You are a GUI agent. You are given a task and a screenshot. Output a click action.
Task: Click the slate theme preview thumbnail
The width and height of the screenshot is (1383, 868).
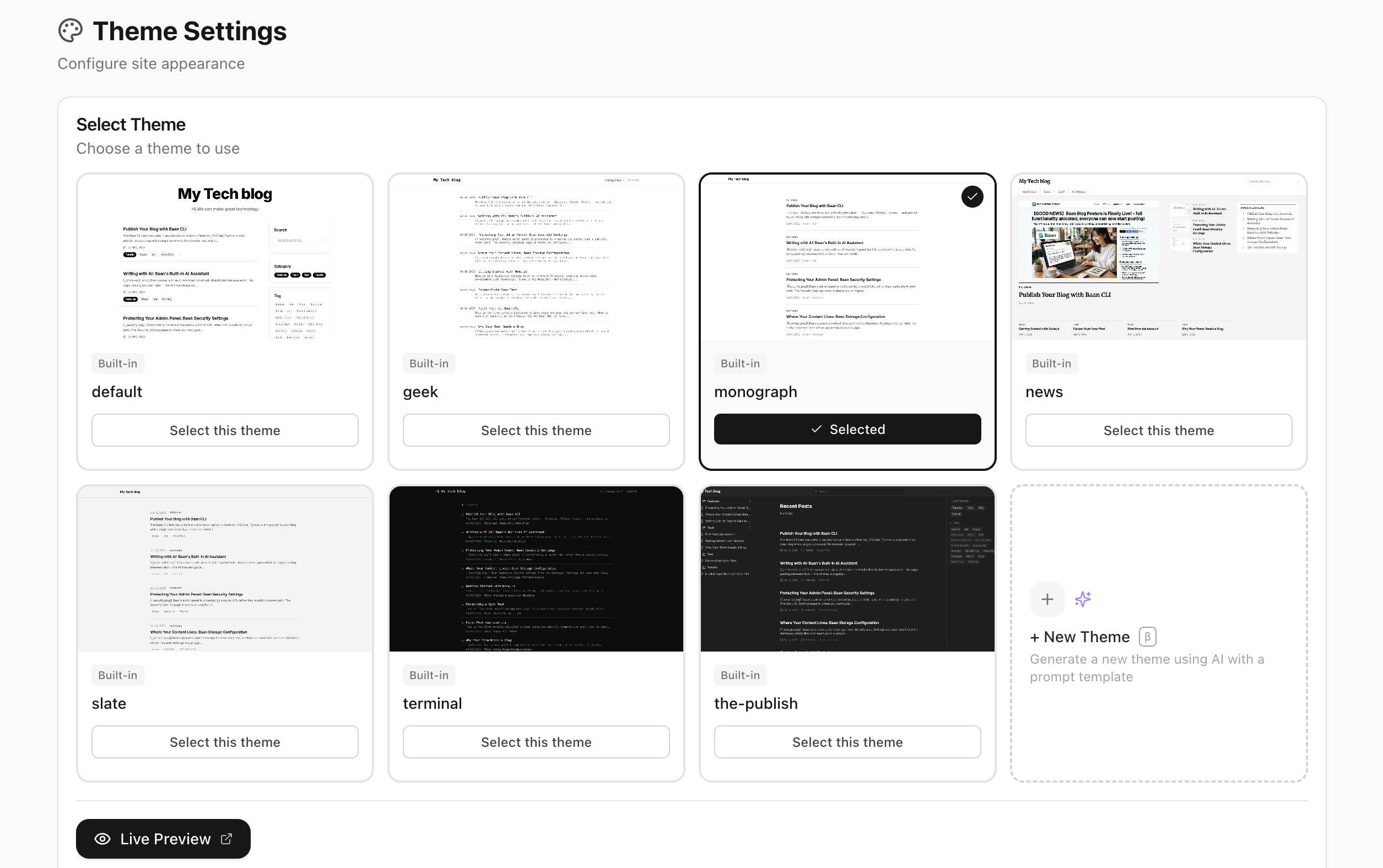[225, 569]
